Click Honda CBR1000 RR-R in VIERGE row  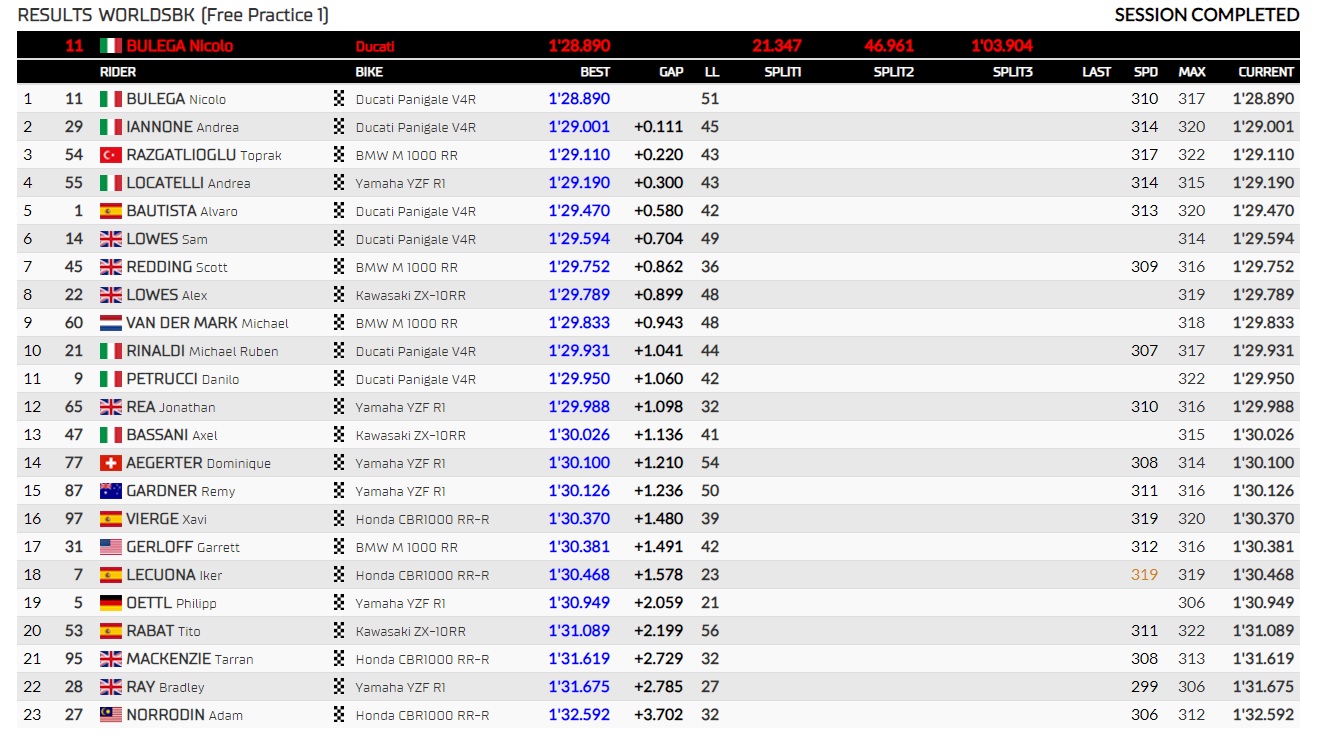[423, 519]
